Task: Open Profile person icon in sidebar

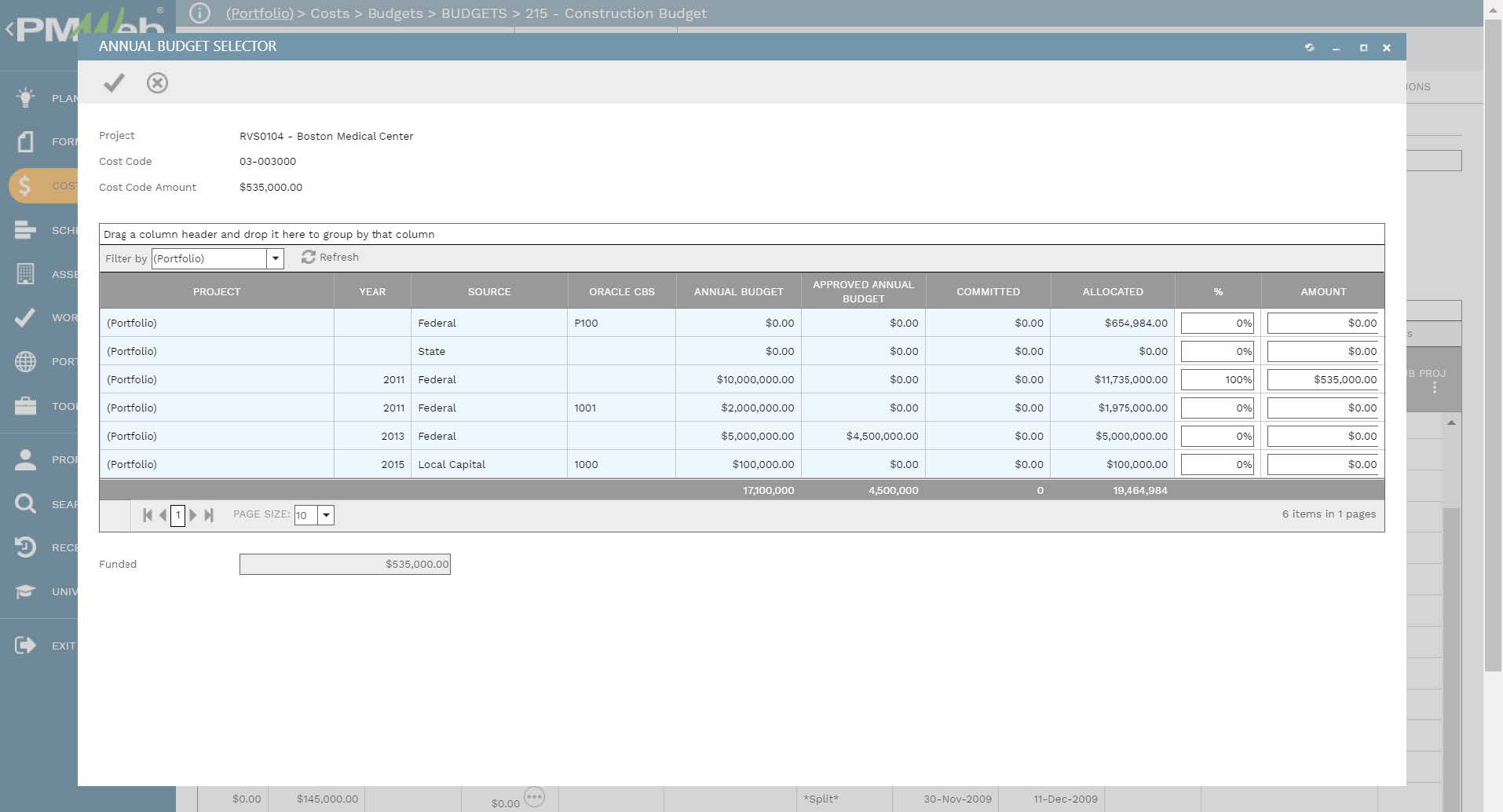Action: pyautogui.click(x=25, y=459)
